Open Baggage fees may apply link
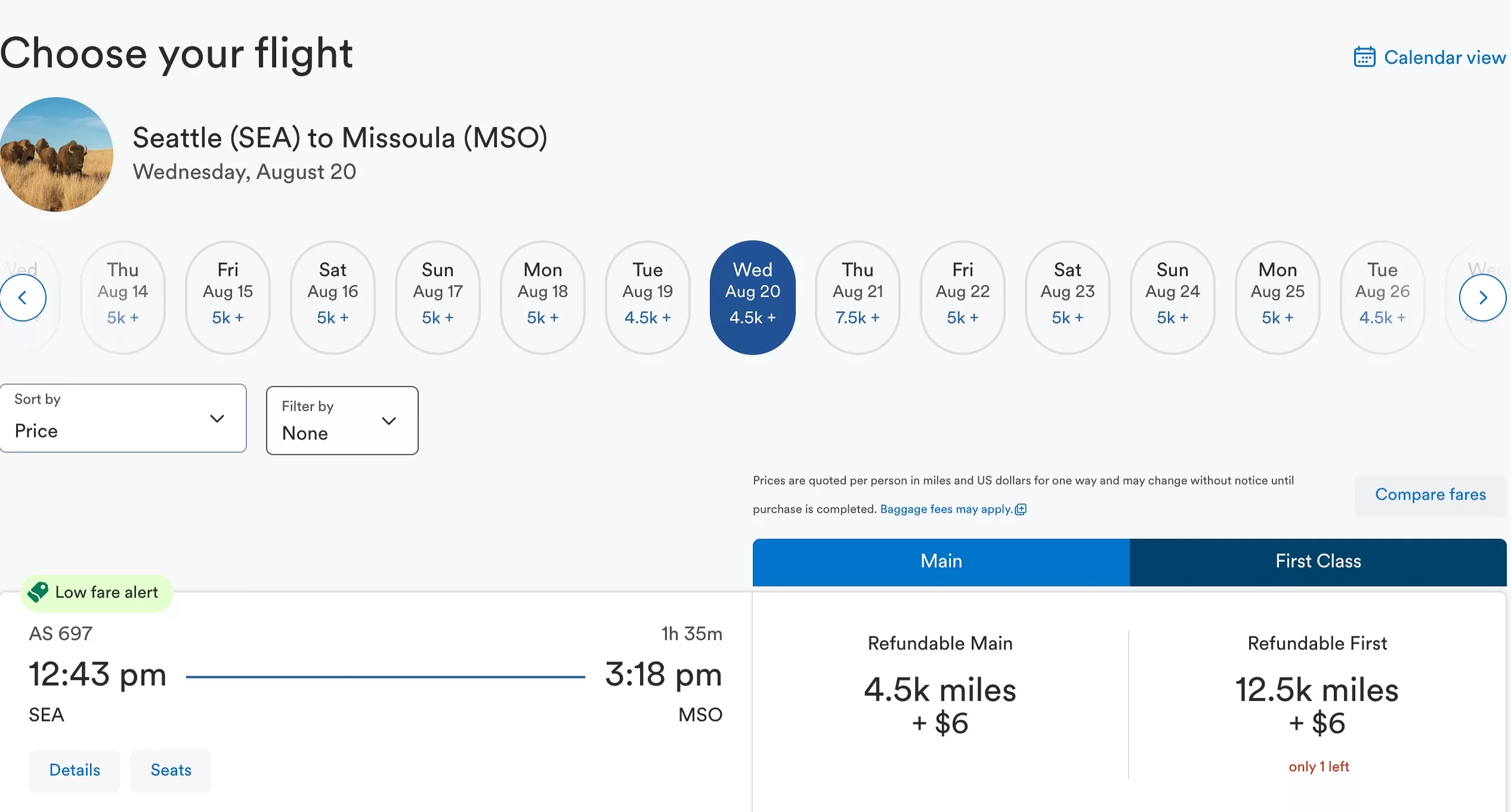The width and height of the screenshot is (1511, 812). (x=945, y=509)
